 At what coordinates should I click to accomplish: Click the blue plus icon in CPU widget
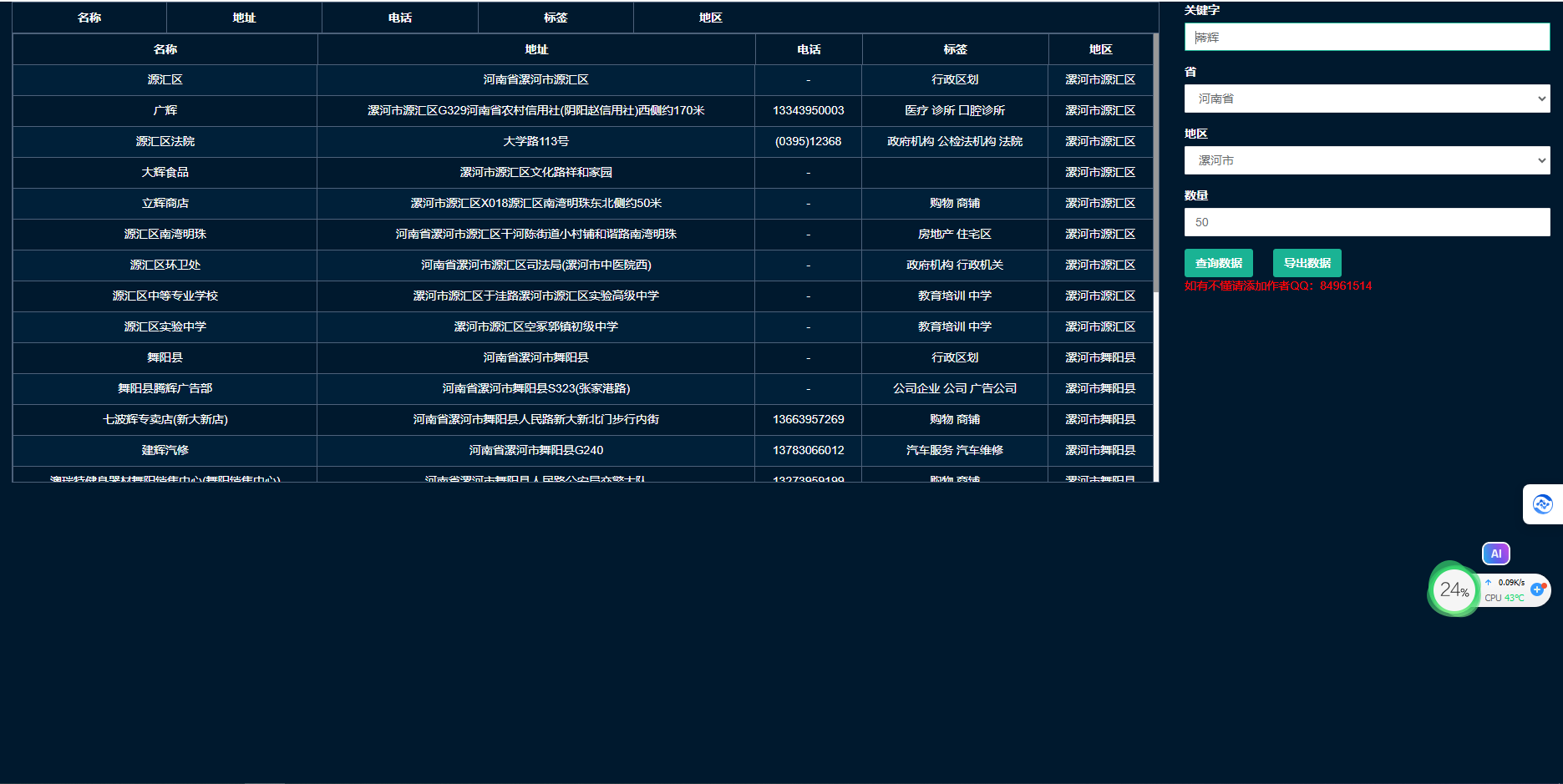click(1537, 589)
